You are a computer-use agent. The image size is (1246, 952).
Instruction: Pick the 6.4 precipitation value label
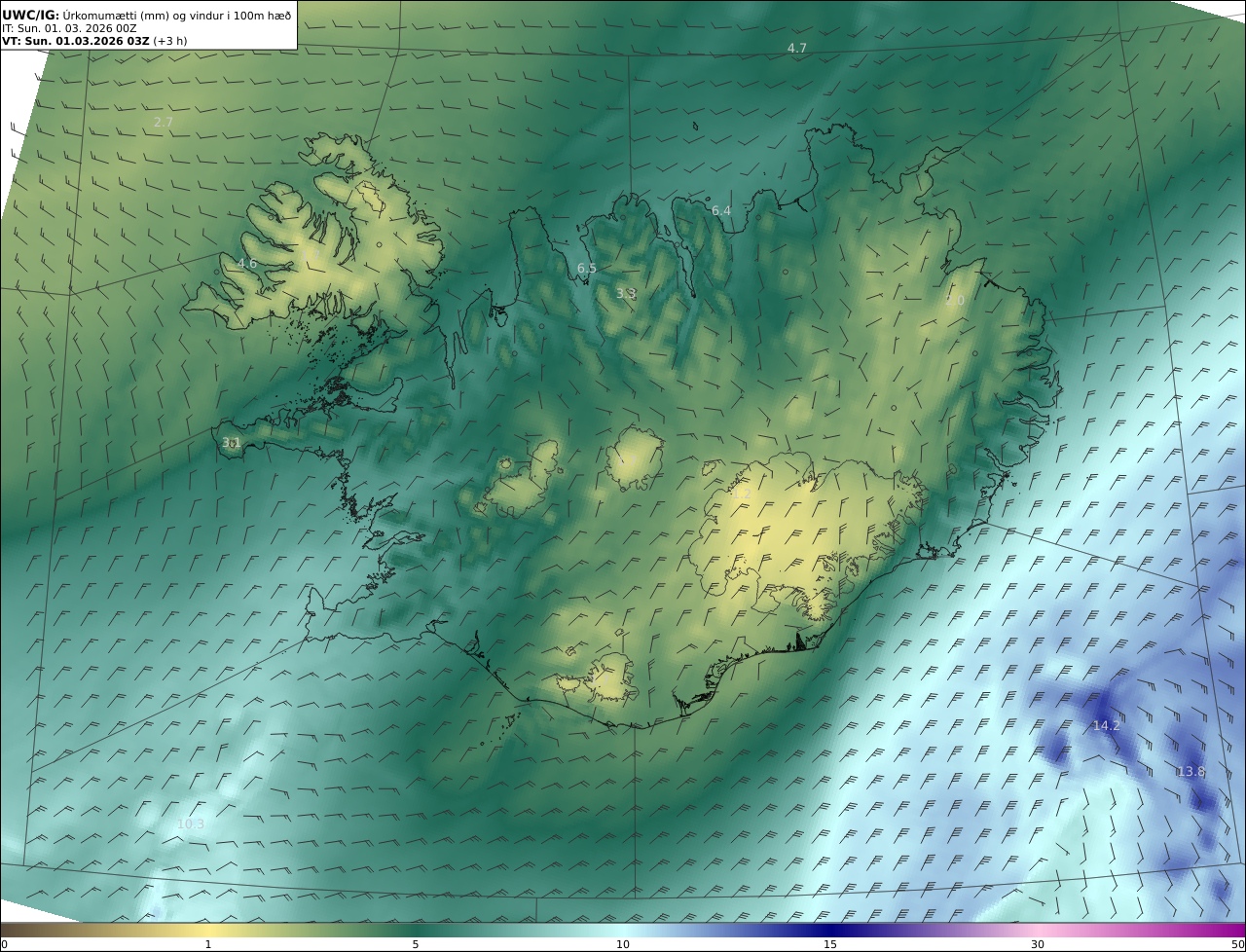click(x=721, y=210)
